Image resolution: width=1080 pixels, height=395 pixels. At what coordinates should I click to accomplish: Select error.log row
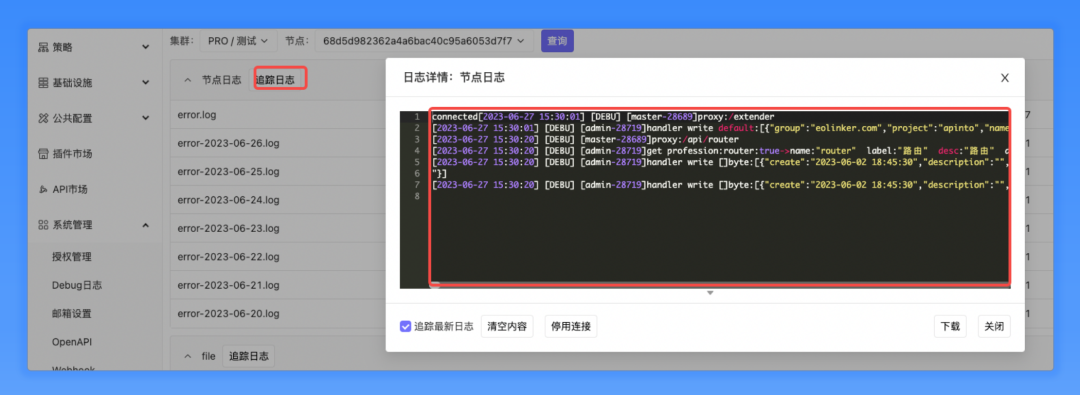(x=278, y=115)
